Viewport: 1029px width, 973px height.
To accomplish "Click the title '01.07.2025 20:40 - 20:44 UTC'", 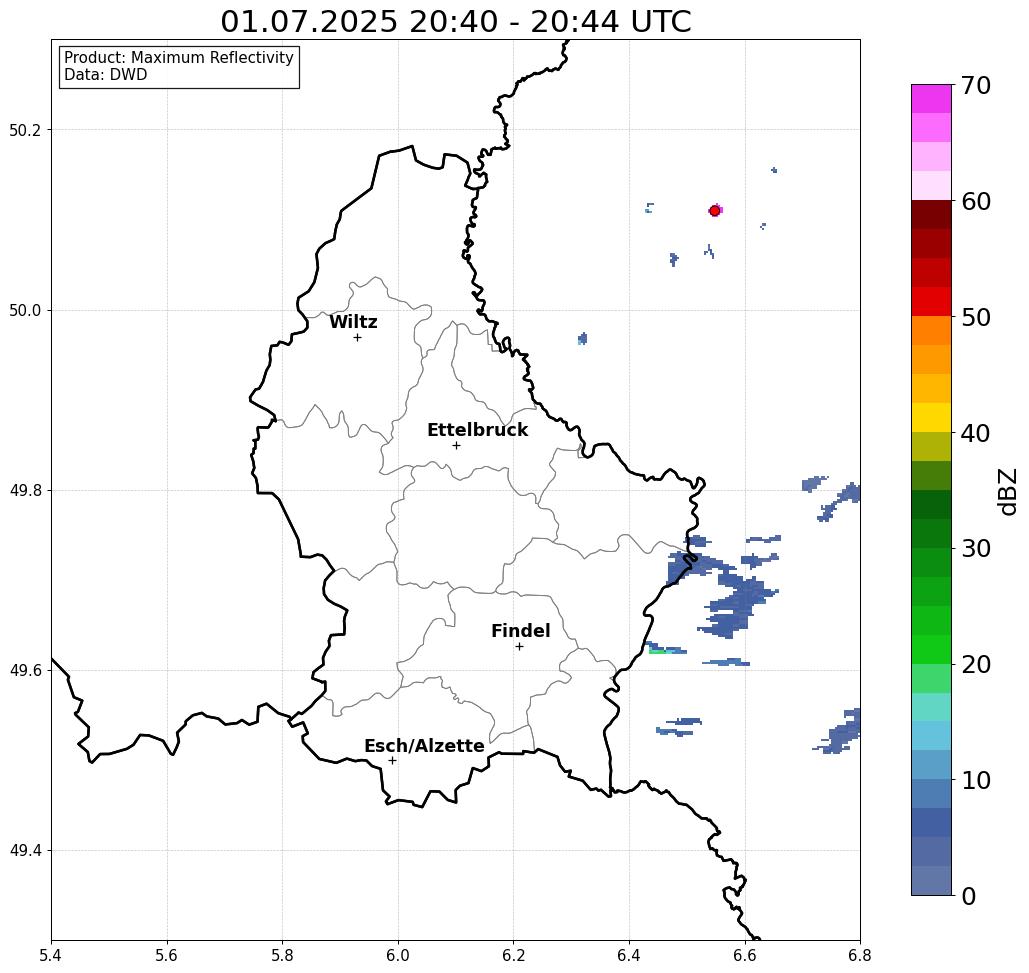I will tap(455, 21).
